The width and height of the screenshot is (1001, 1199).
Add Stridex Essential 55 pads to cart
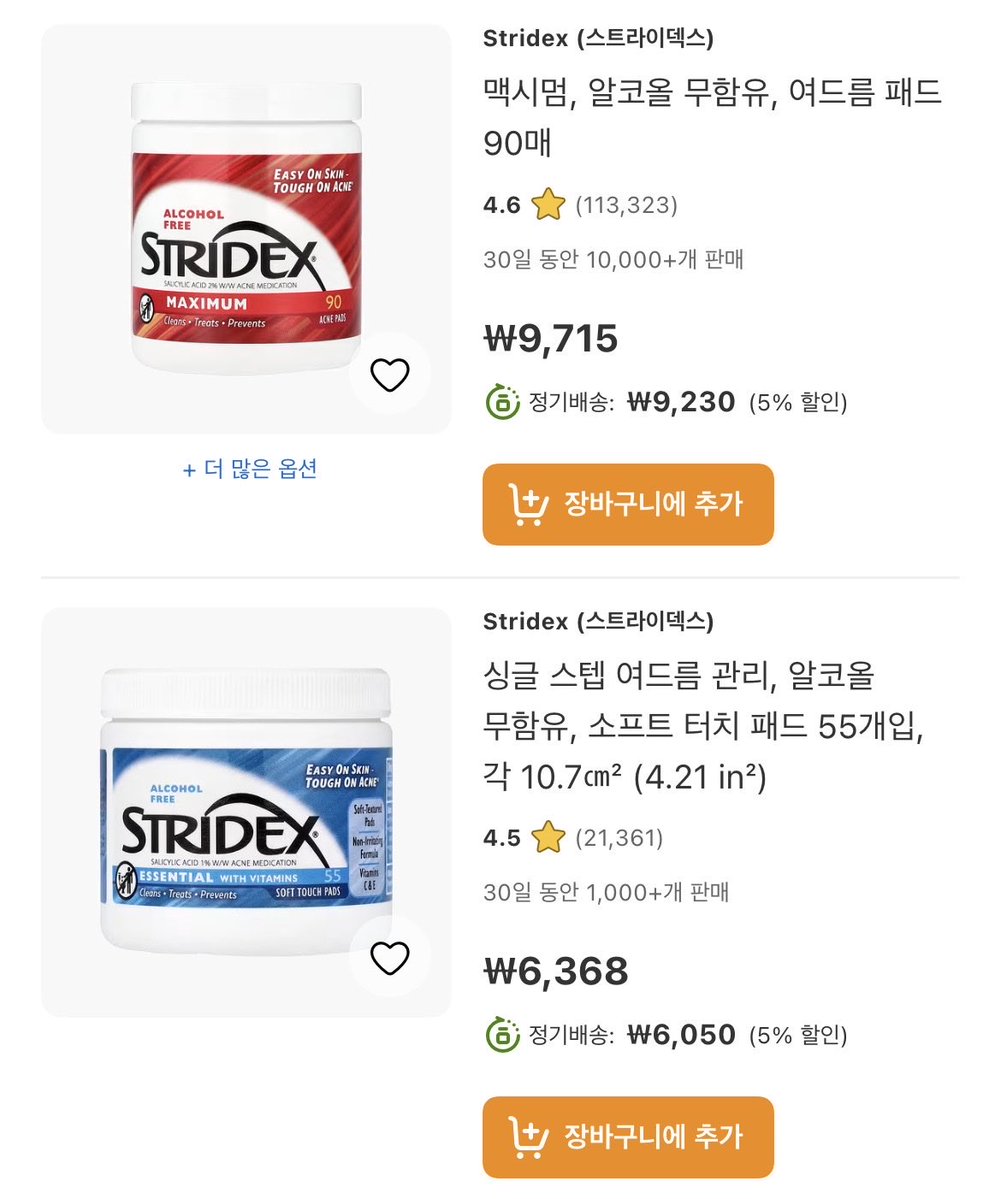pyautogui.click(x=628, y=1137)
